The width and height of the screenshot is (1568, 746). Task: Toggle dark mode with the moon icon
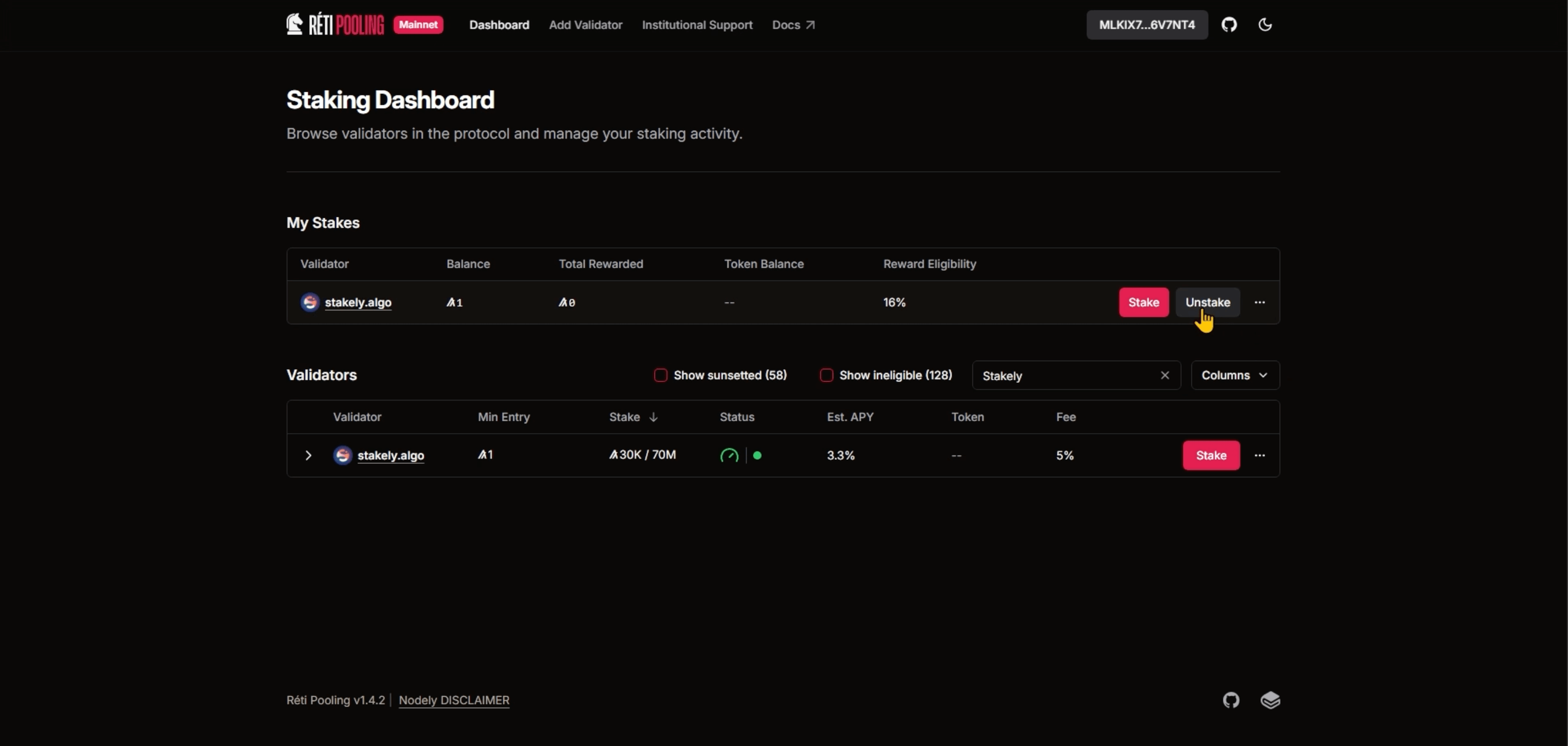[x=1266, y=25]
